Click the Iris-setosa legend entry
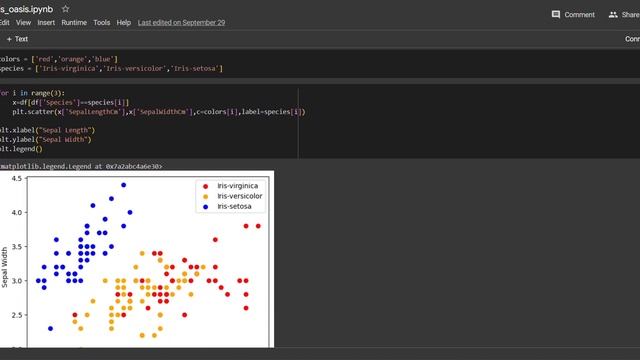The width and height of the screenshot is (640, 360). pos(227,206)
